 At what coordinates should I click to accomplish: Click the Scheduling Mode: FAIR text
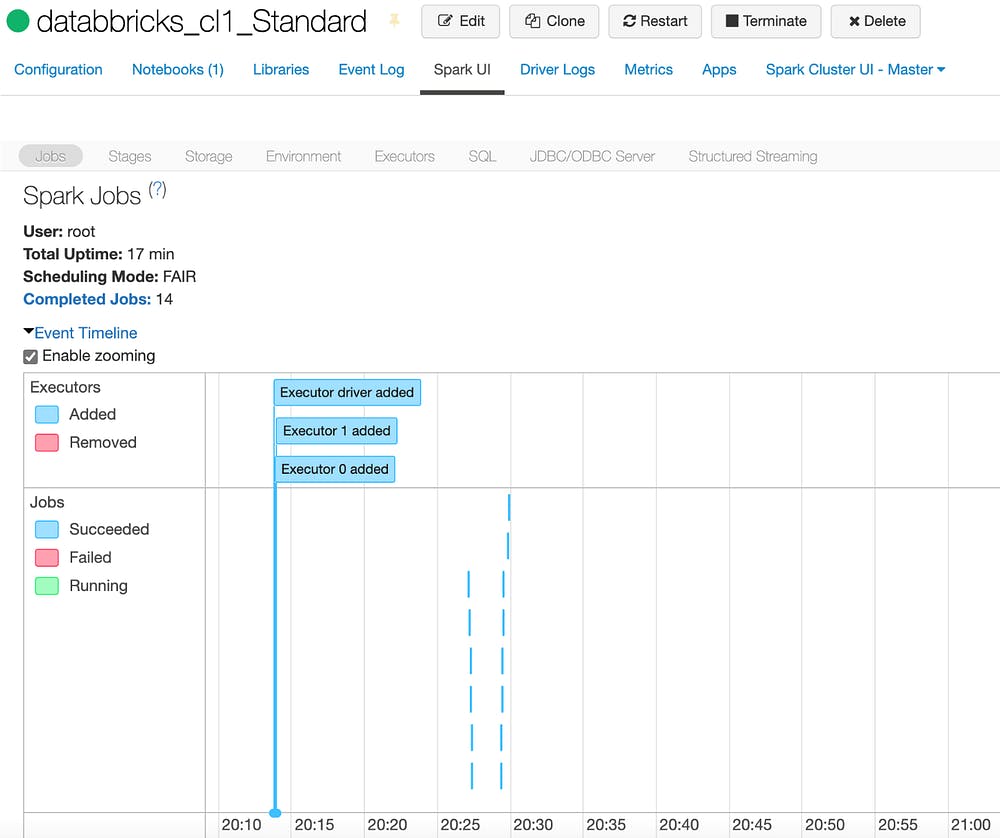[x=110, y=277]
